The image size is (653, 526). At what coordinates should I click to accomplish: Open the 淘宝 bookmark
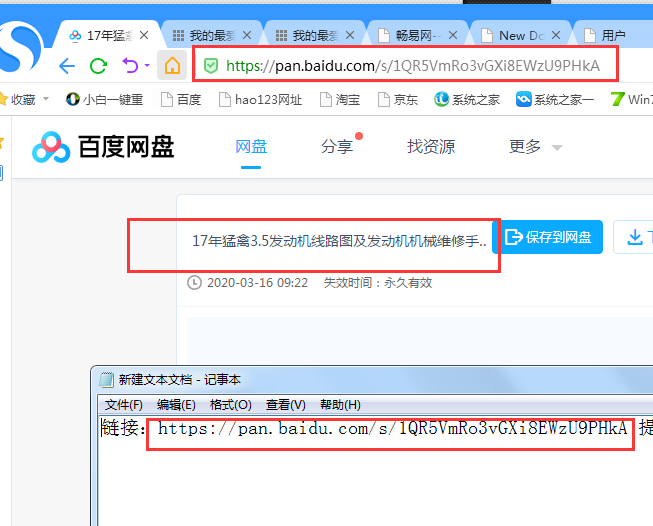tap(340, 99)
